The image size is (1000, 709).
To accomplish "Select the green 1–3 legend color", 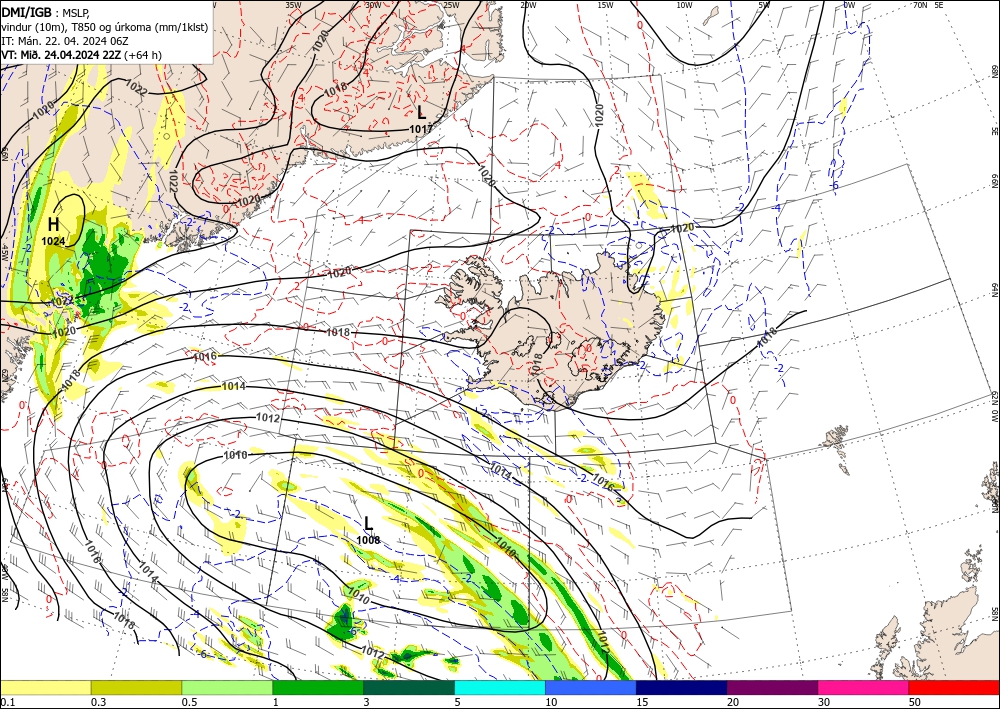I will [x=318, y=687].
